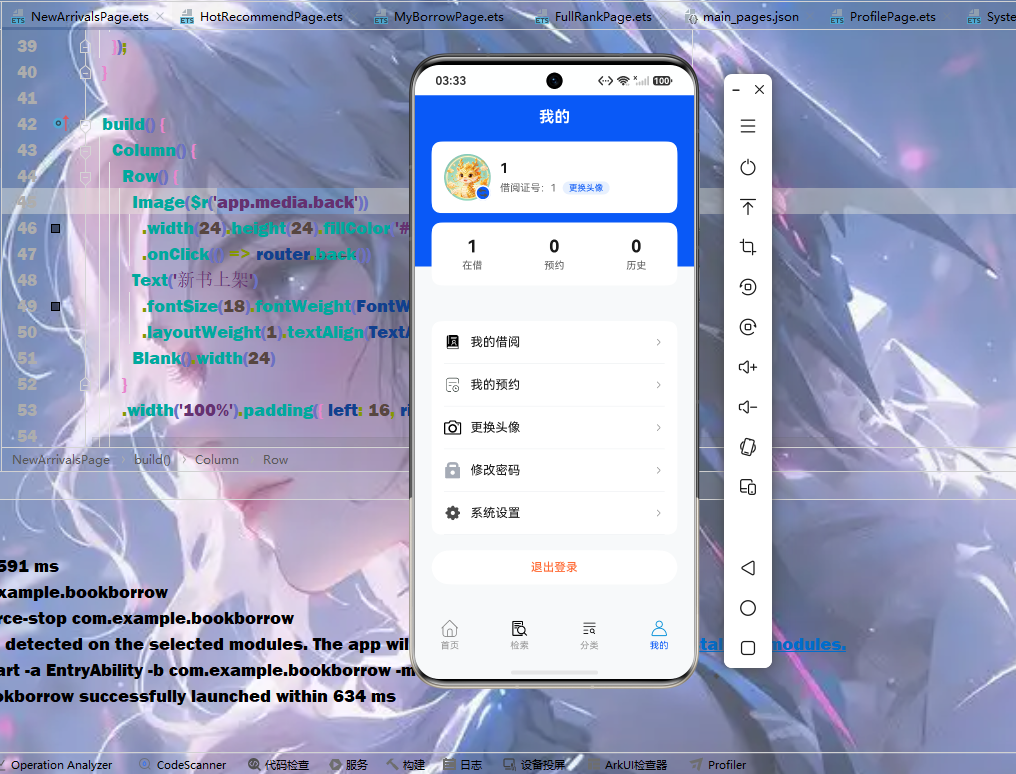Tap the 退出登录 logout button
The image size is (1016, 774).
554,567
